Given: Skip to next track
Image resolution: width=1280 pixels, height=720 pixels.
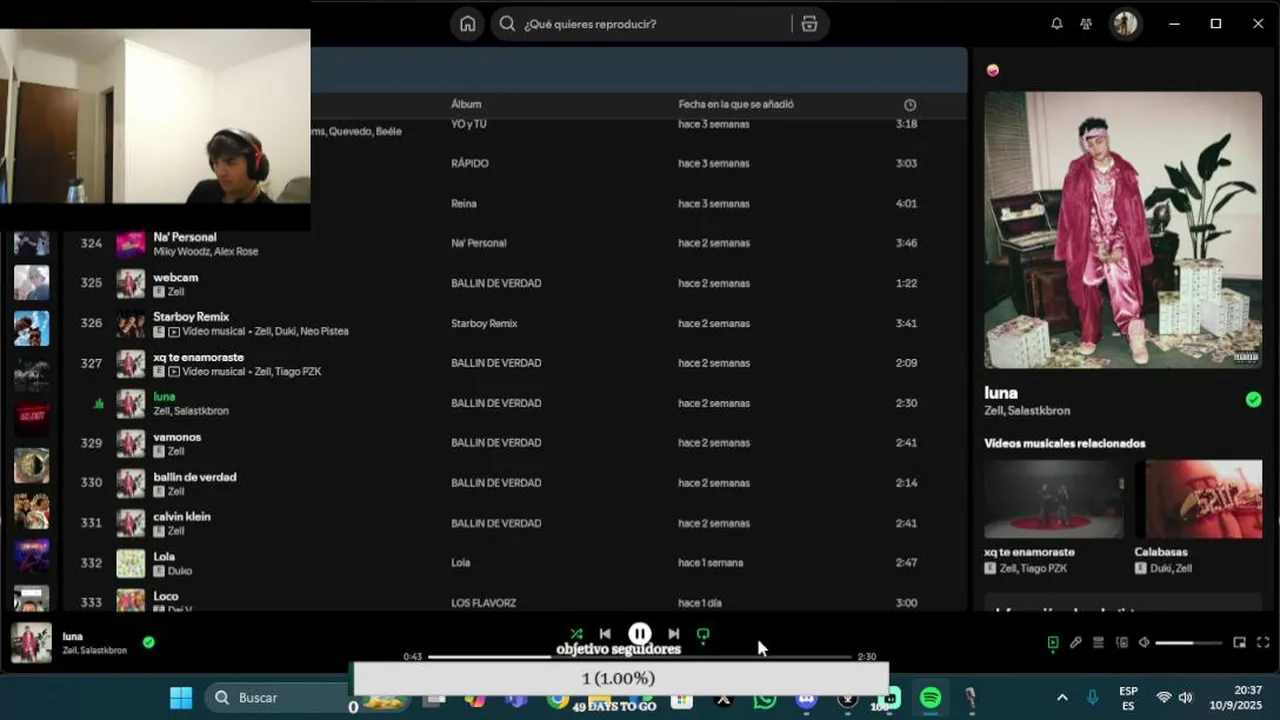Looking at the screenshot, I should click(x=674, y=634).
